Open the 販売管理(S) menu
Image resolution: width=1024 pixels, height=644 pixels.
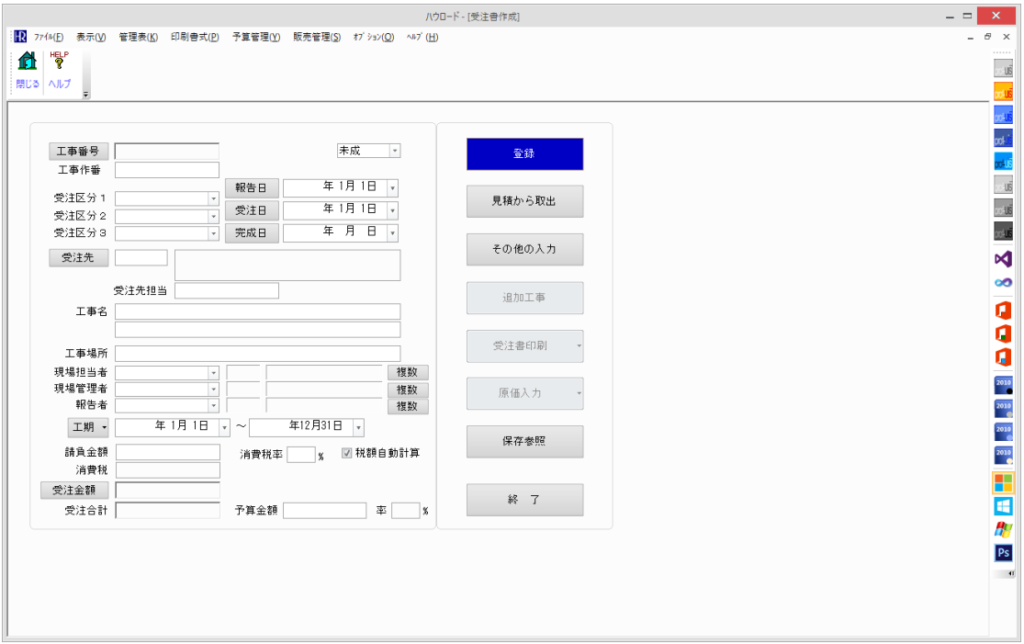[316, 37]
